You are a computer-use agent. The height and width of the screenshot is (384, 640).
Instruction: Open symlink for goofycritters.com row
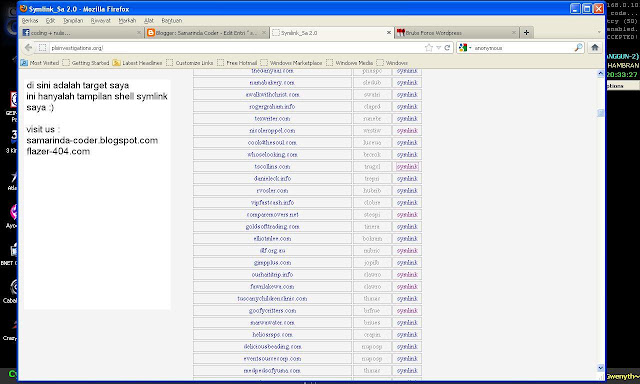coord(407,311)
